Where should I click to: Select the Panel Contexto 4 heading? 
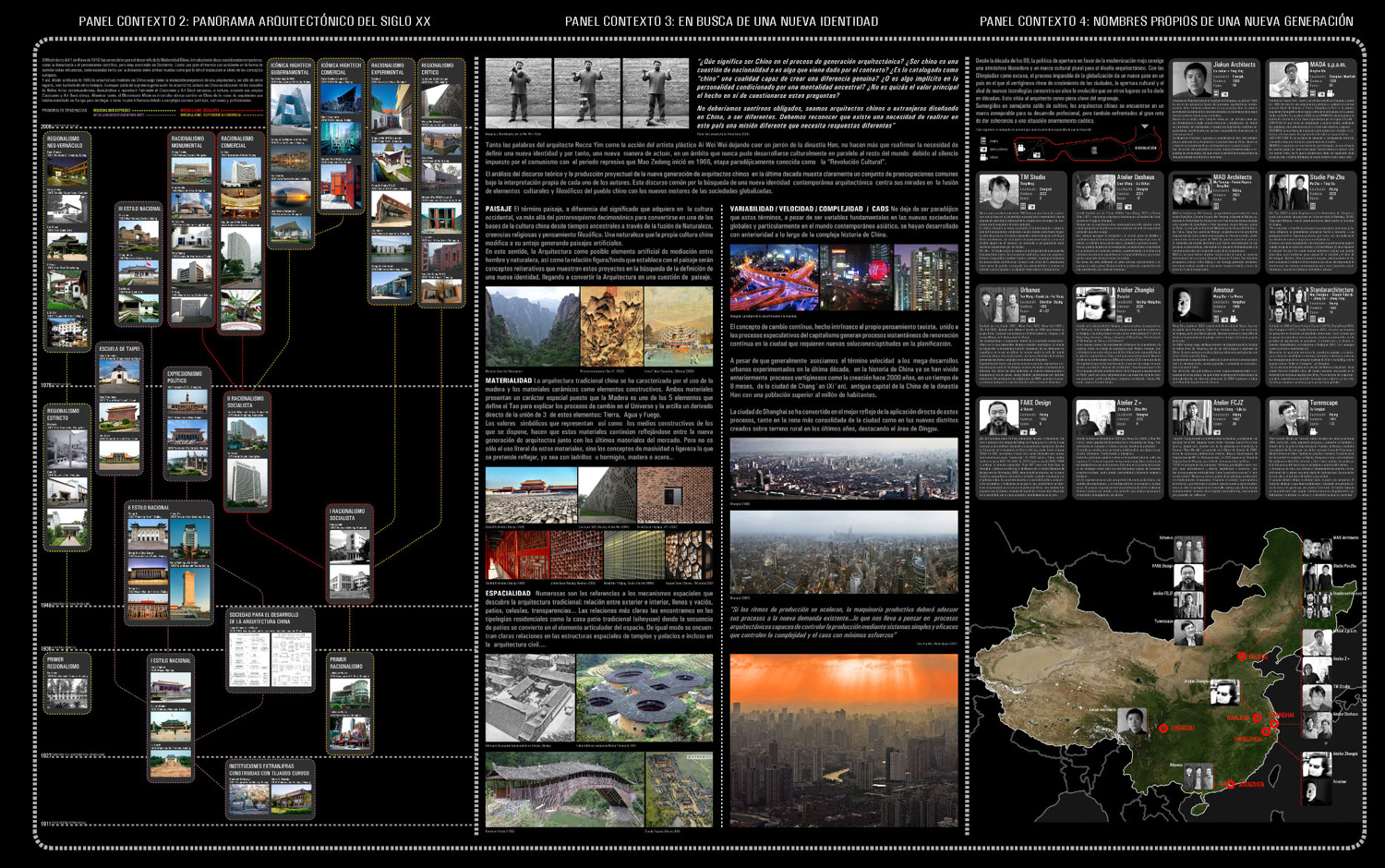(1166, 21)
